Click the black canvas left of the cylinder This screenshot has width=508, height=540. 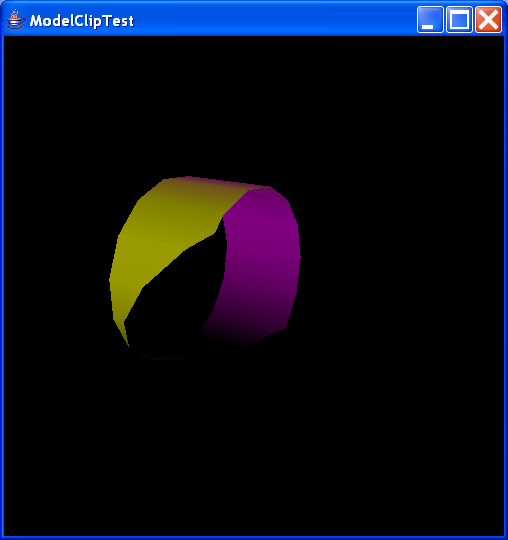[55, 269]
